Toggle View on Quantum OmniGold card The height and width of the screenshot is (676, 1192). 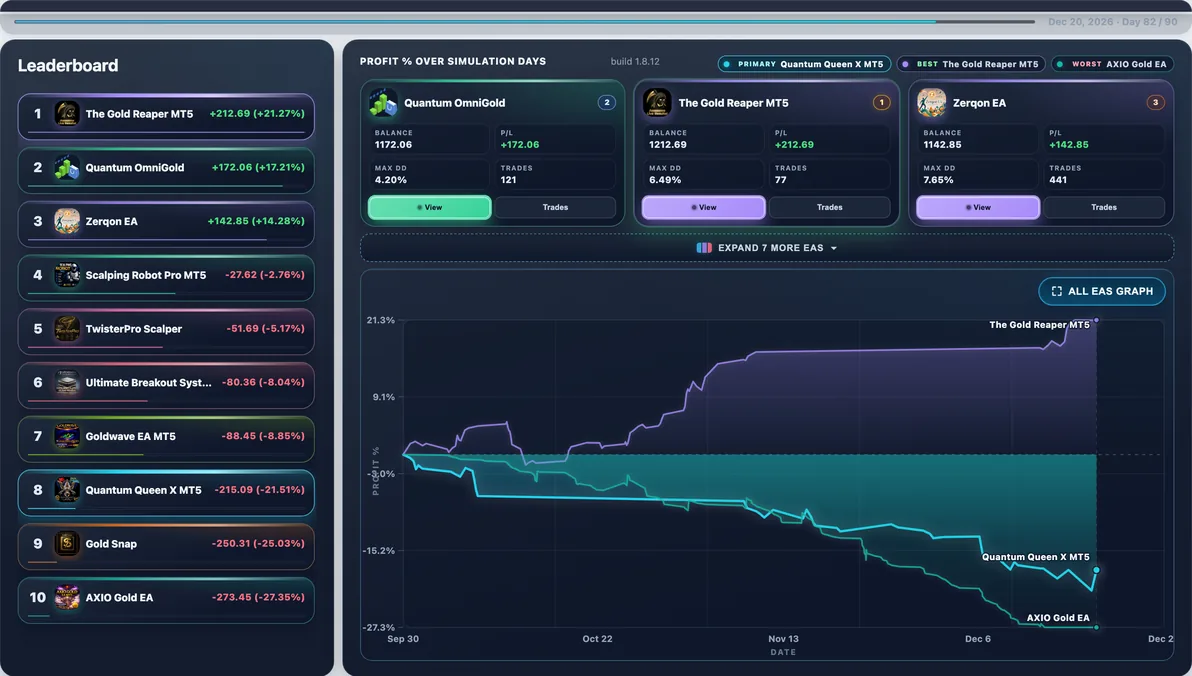tap(430, 208)
